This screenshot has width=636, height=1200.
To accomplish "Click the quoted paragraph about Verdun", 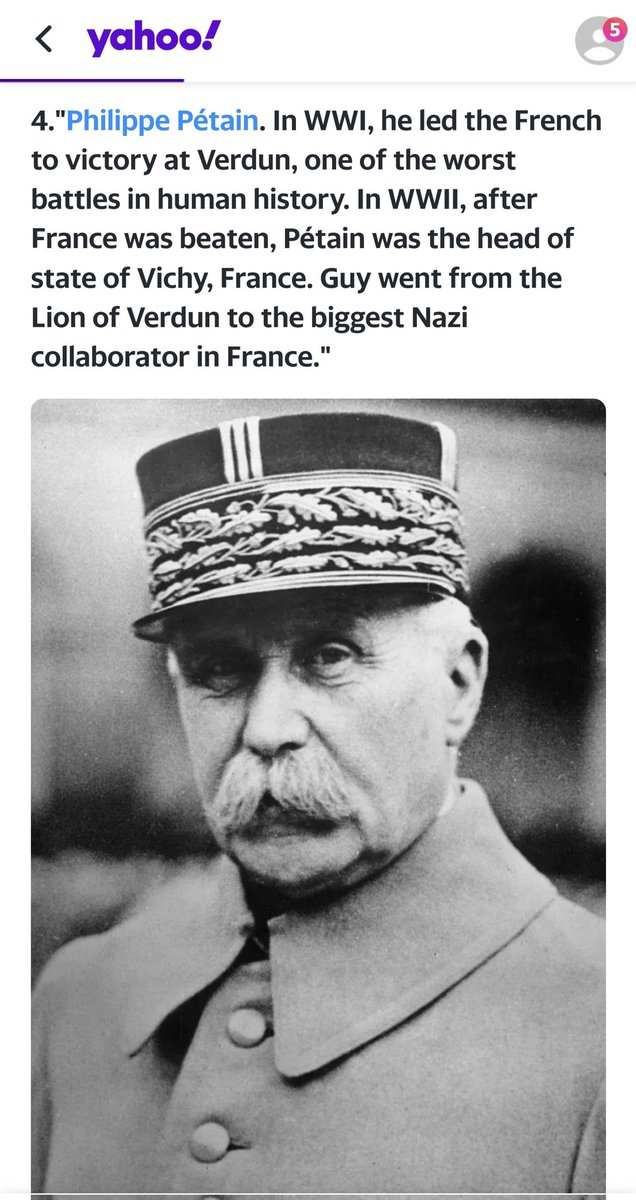I will click(316, 238).
